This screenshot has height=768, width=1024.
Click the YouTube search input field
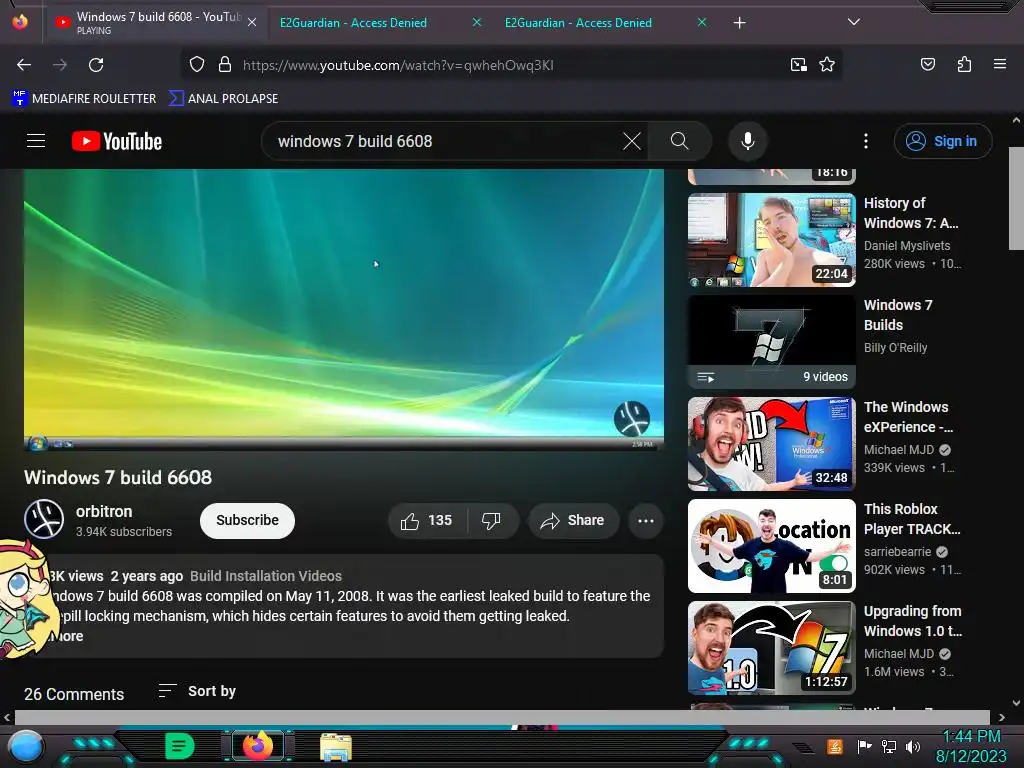pos(444,141)
